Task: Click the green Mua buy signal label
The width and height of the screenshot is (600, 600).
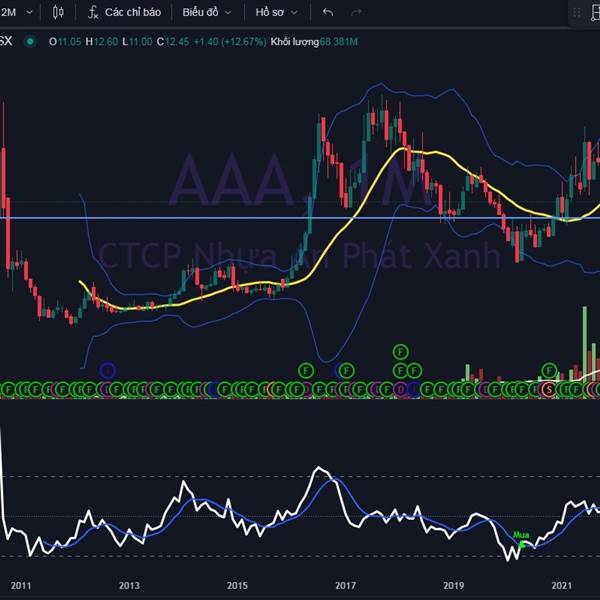Action: [x=521, y=535]
